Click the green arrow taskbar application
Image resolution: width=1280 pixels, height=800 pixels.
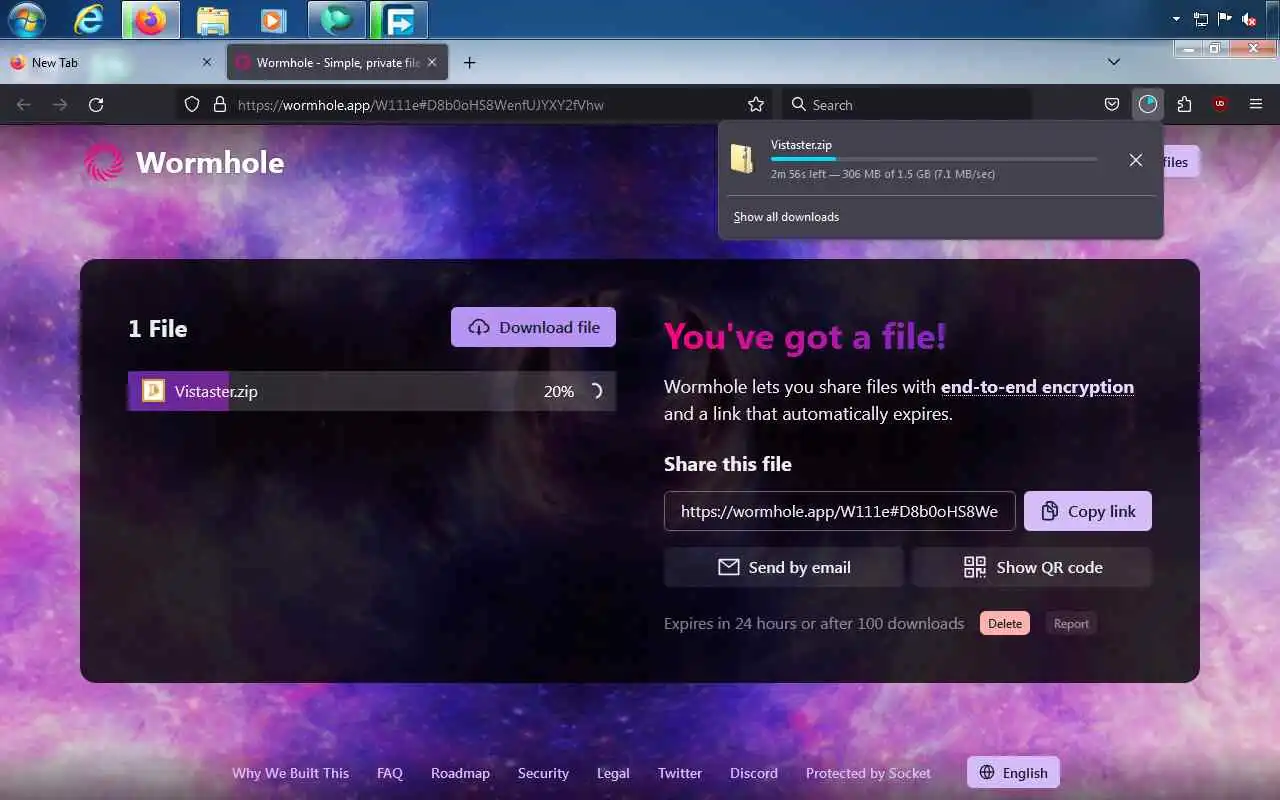click(398, 20)
